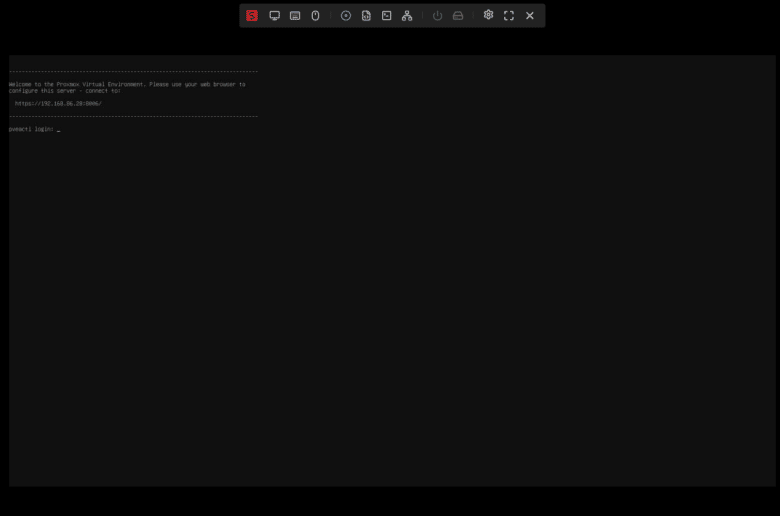Open the script file menu
The width and height of the screenshot is (780, 516).
click(x=366, y=15)
